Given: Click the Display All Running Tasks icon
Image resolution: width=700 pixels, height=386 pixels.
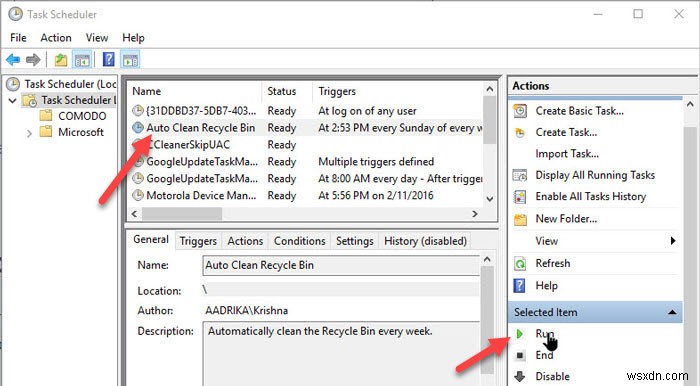Looking at the screenshot, I should point(520,175).
